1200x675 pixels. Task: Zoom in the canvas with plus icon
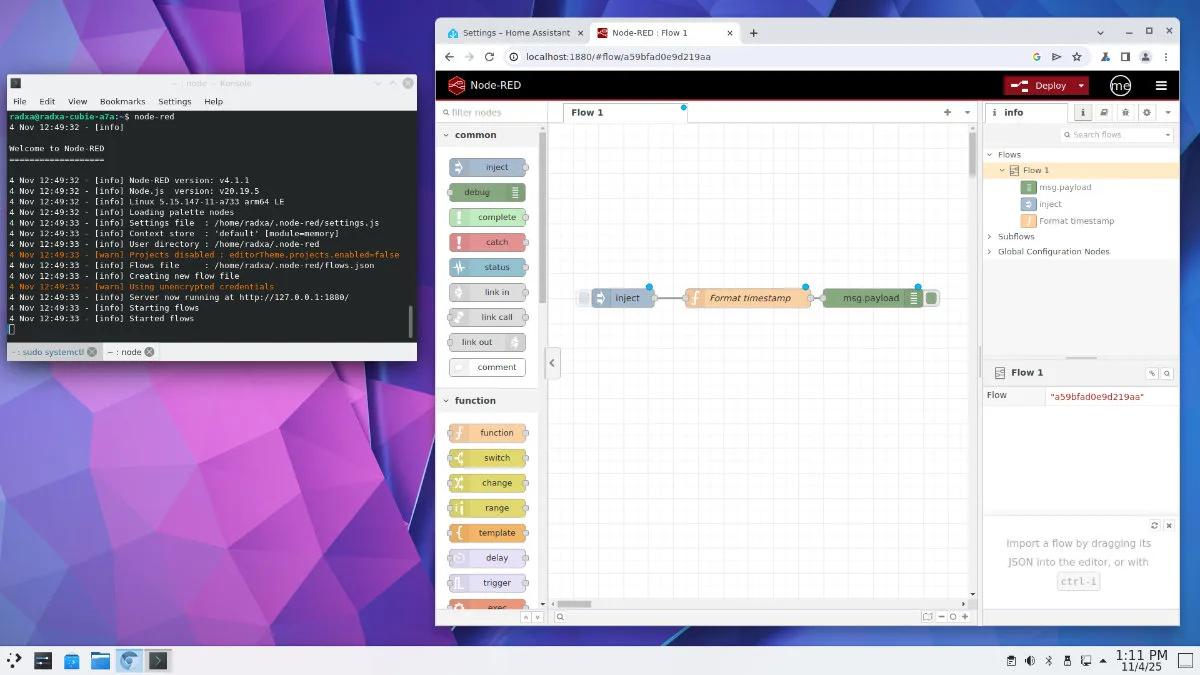point(965,617)
